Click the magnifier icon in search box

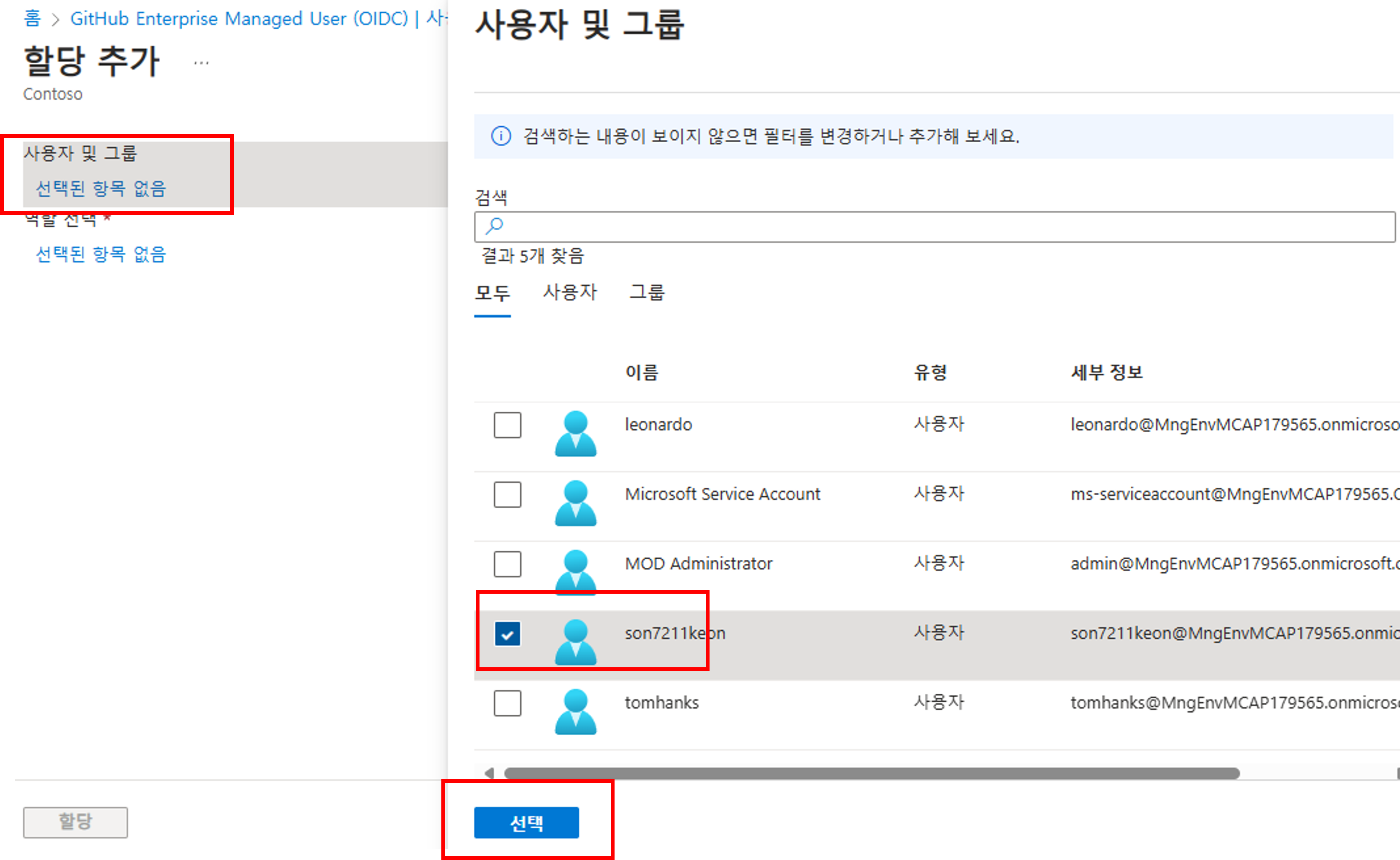point(494,226)
